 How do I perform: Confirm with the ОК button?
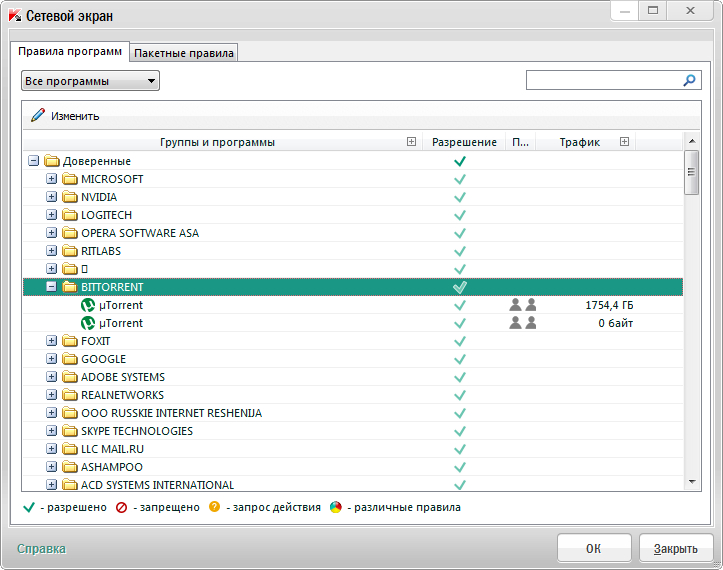tap(594, 548)
